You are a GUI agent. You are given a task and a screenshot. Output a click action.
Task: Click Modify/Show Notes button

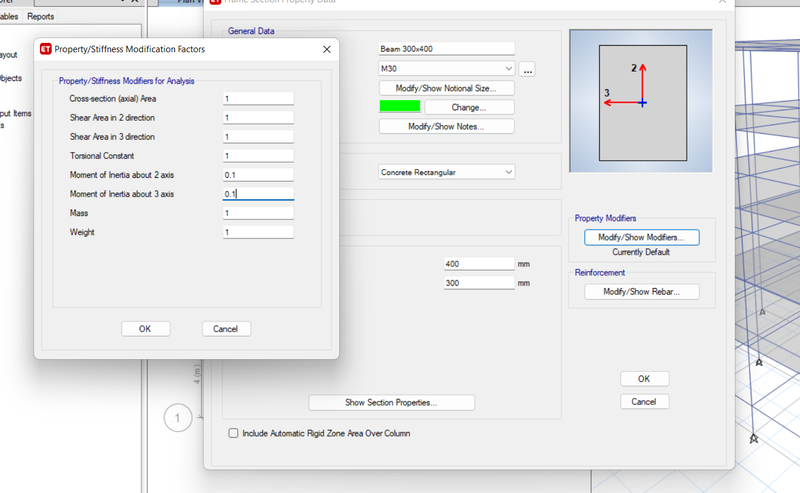(446, 127)
